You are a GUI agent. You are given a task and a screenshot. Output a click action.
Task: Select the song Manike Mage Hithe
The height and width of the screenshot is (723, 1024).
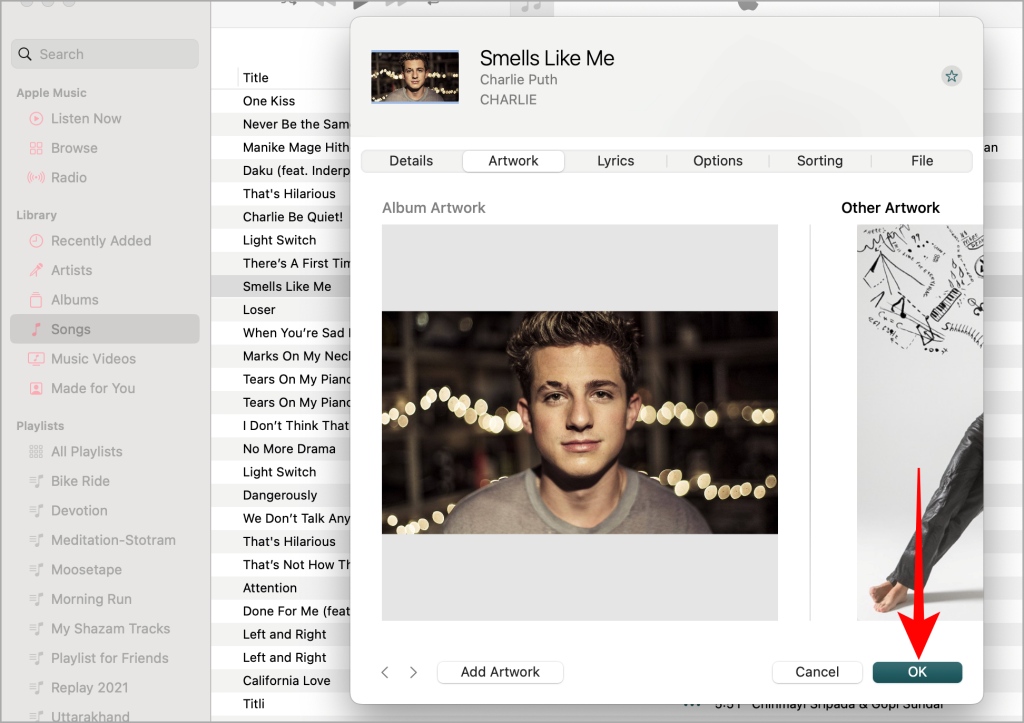point(296,148)
